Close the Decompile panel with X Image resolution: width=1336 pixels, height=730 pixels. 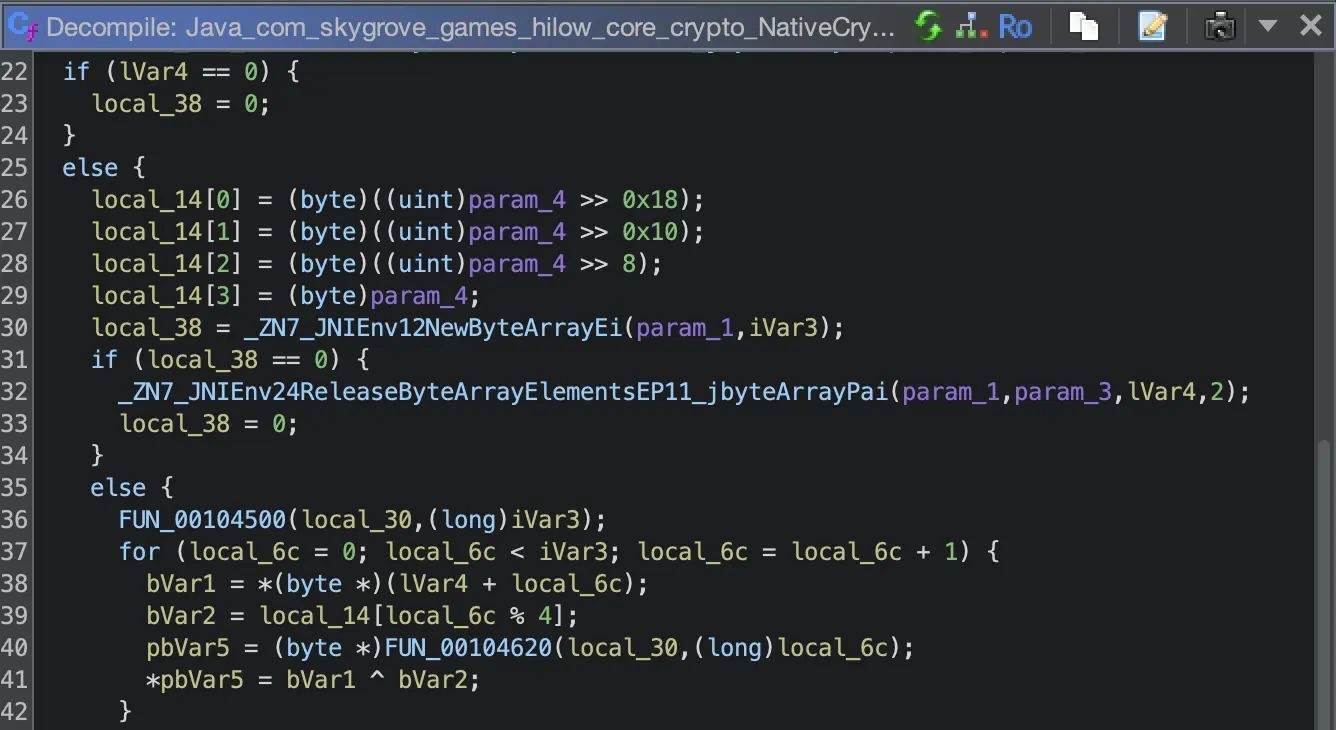(x=1310, y=26)
